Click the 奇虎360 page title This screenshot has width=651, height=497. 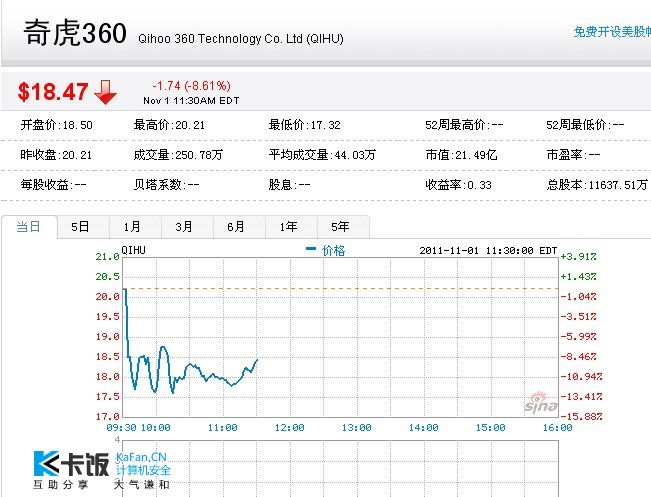(x=75, y=33)
